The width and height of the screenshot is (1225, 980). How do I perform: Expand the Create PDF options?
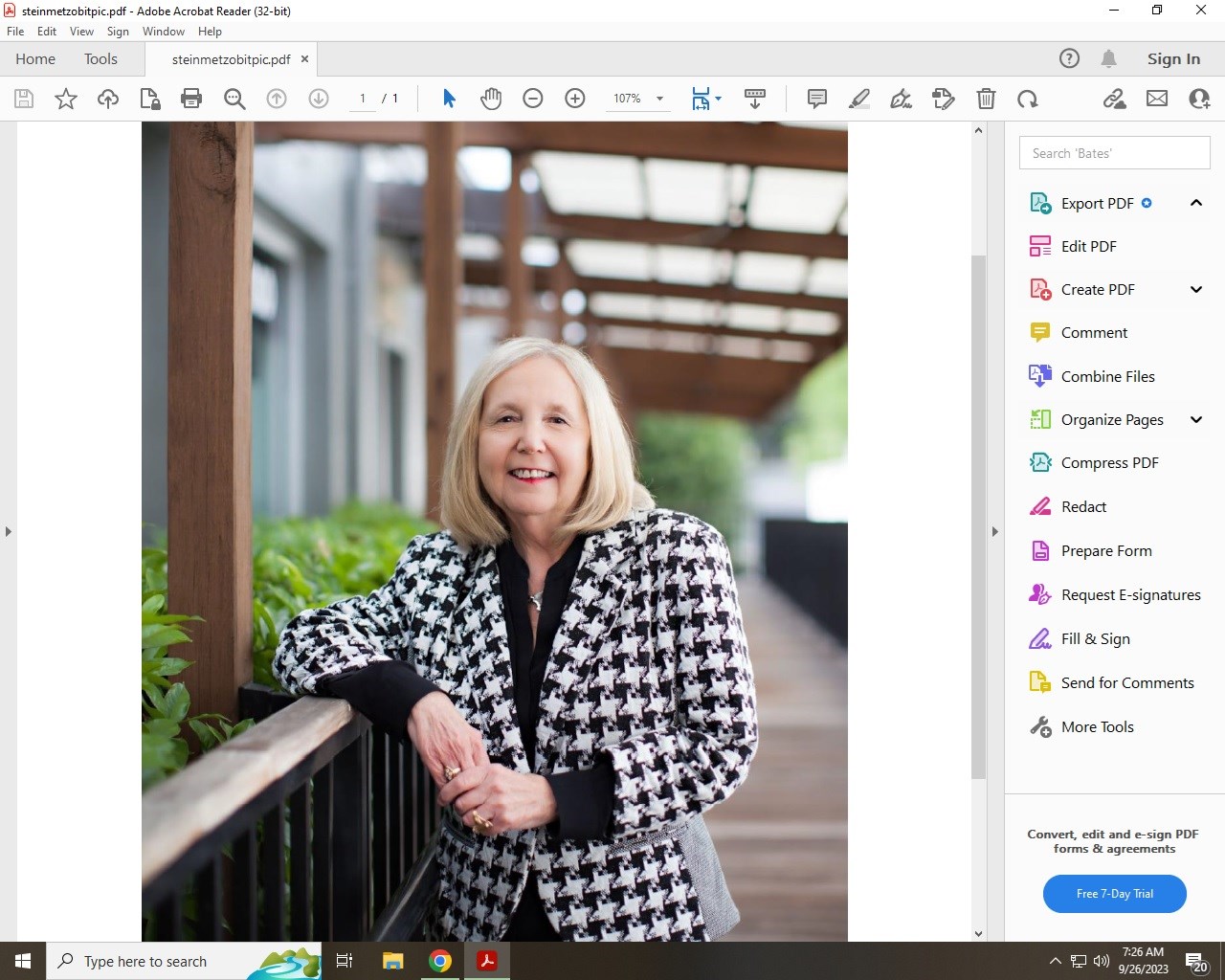pyautogui.click(x=1195, y=289)
